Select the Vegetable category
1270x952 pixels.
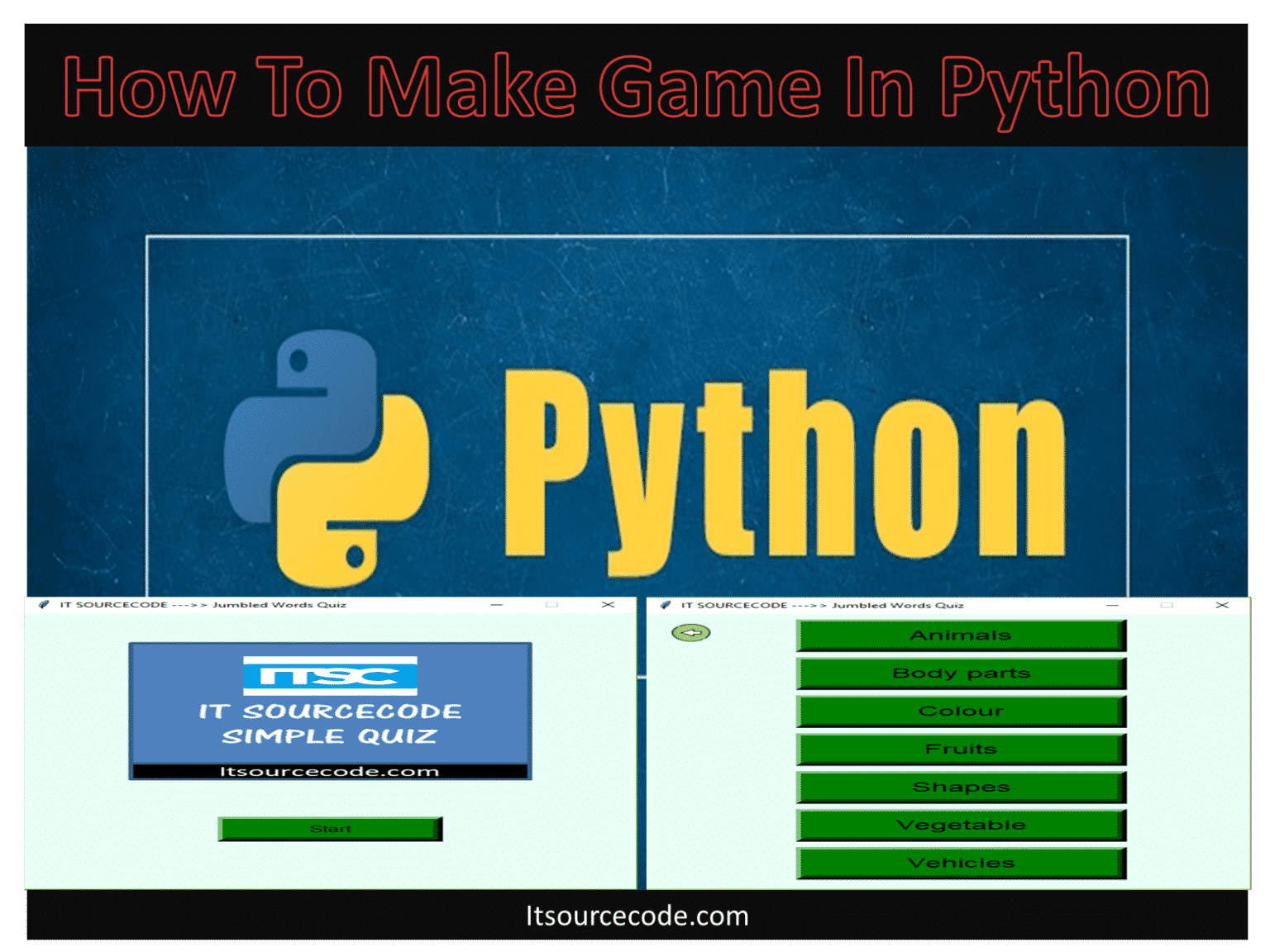pyautogui.click(x=961, y=824)
